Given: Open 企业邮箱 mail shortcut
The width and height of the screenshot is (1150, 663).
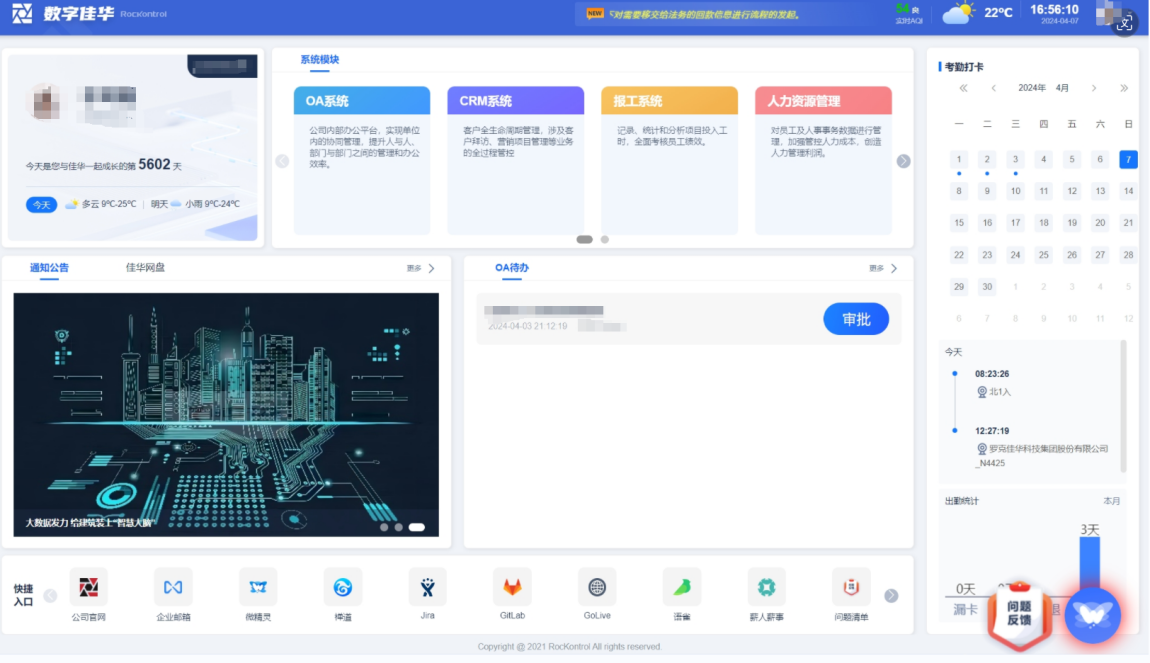Looking at the screenshot, I should click(173, 587).
